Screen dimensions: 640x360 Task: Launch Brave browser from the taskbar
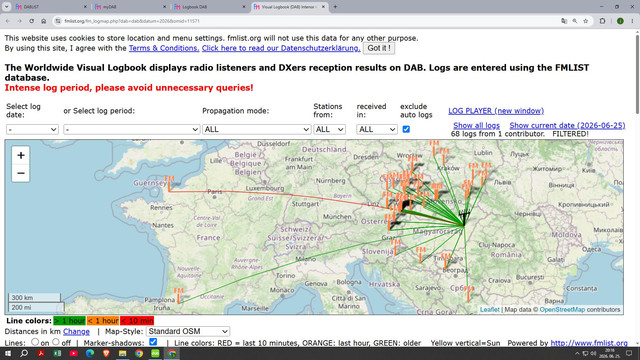click(106, 353)
